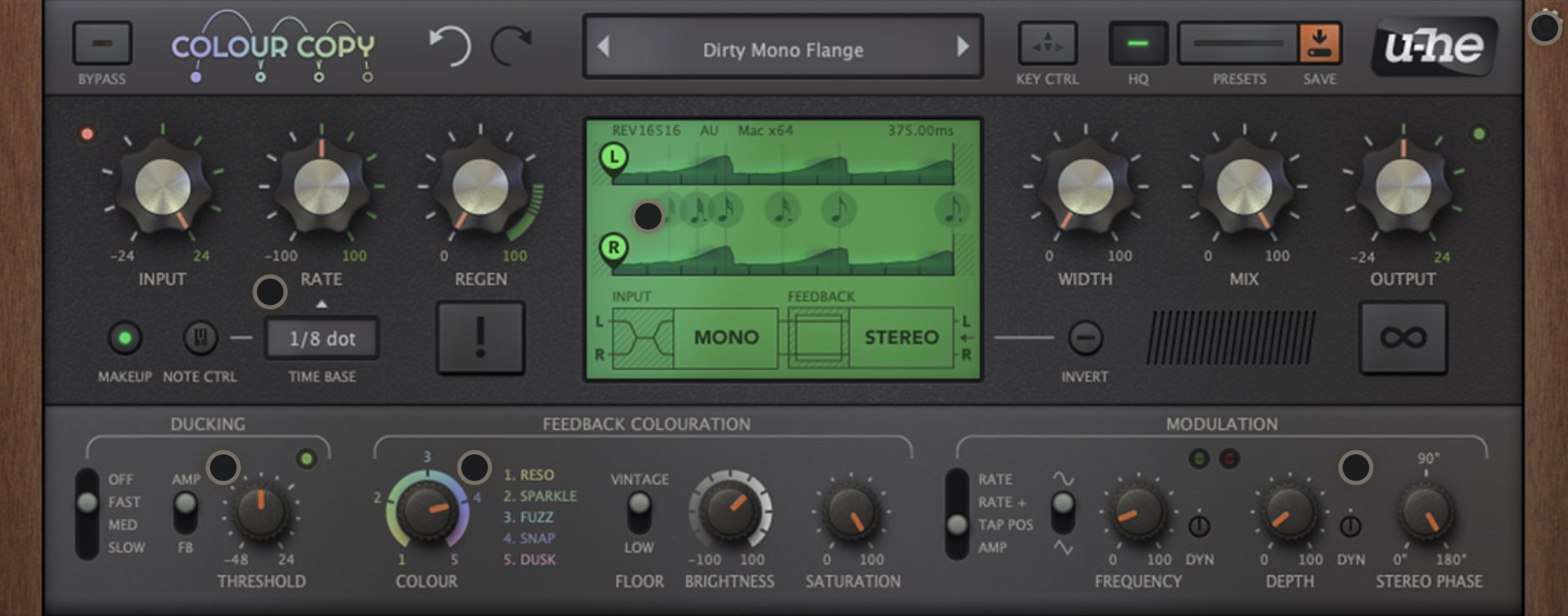Screen dimensions: 1568x616
Task: Open the Time Base 1/8 dot selector
Action: 322,339
